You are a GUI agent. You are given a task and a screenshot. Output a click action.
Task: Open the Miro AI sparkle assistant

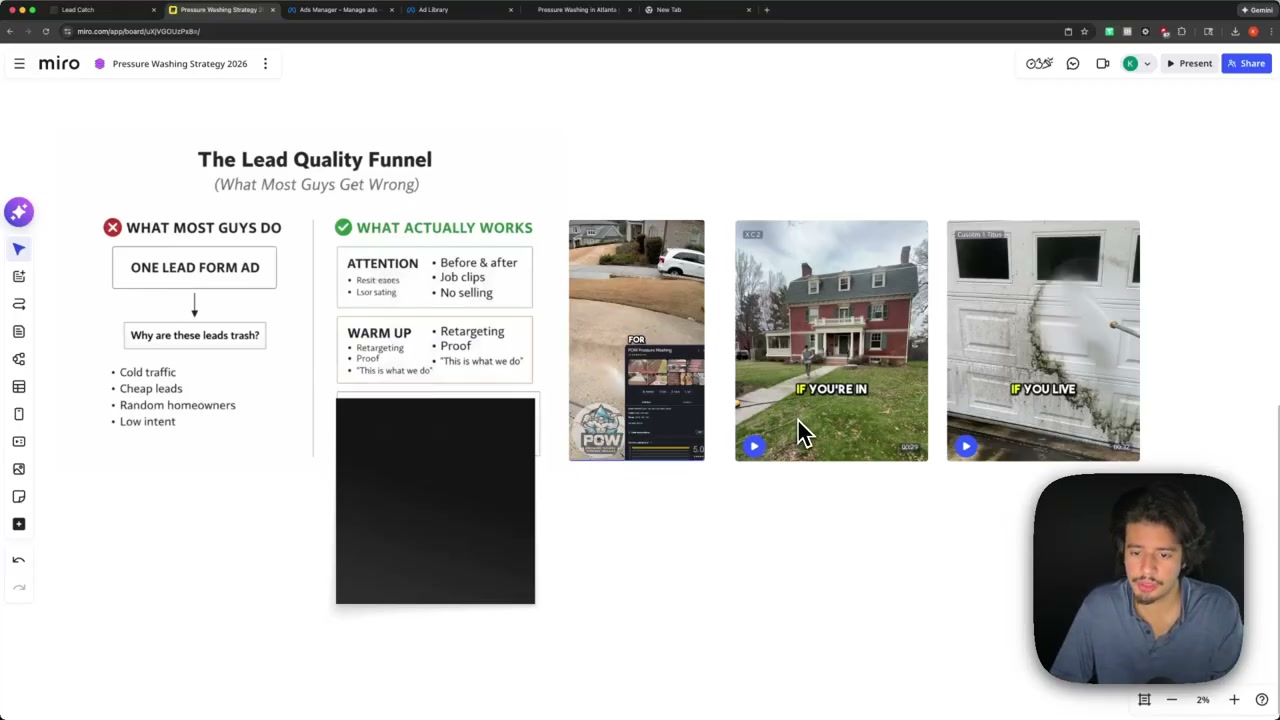click(x=19, y=212)
